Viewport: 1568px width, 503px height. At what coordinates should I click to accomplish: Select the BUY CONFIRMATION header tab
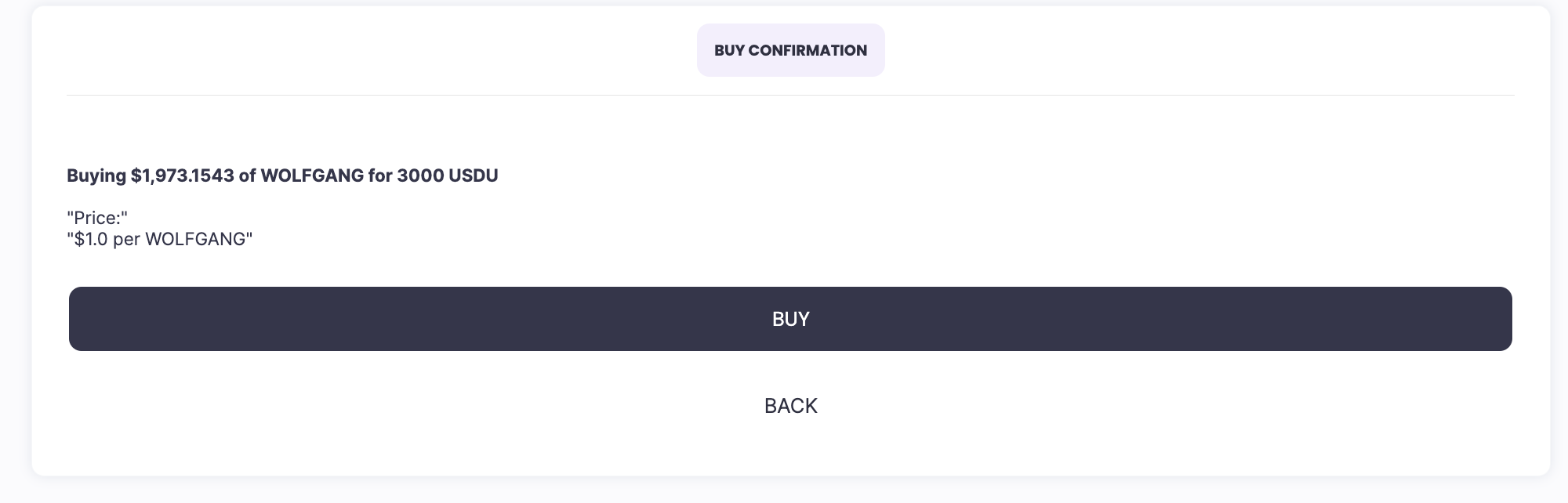(790, 50)
